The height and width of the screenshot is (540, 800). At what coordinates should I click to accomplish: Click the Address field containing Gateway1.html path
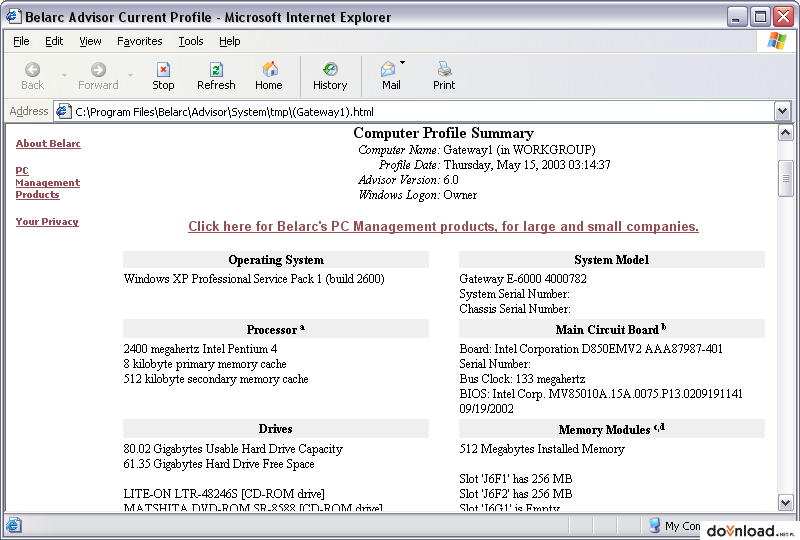(414, 111)
